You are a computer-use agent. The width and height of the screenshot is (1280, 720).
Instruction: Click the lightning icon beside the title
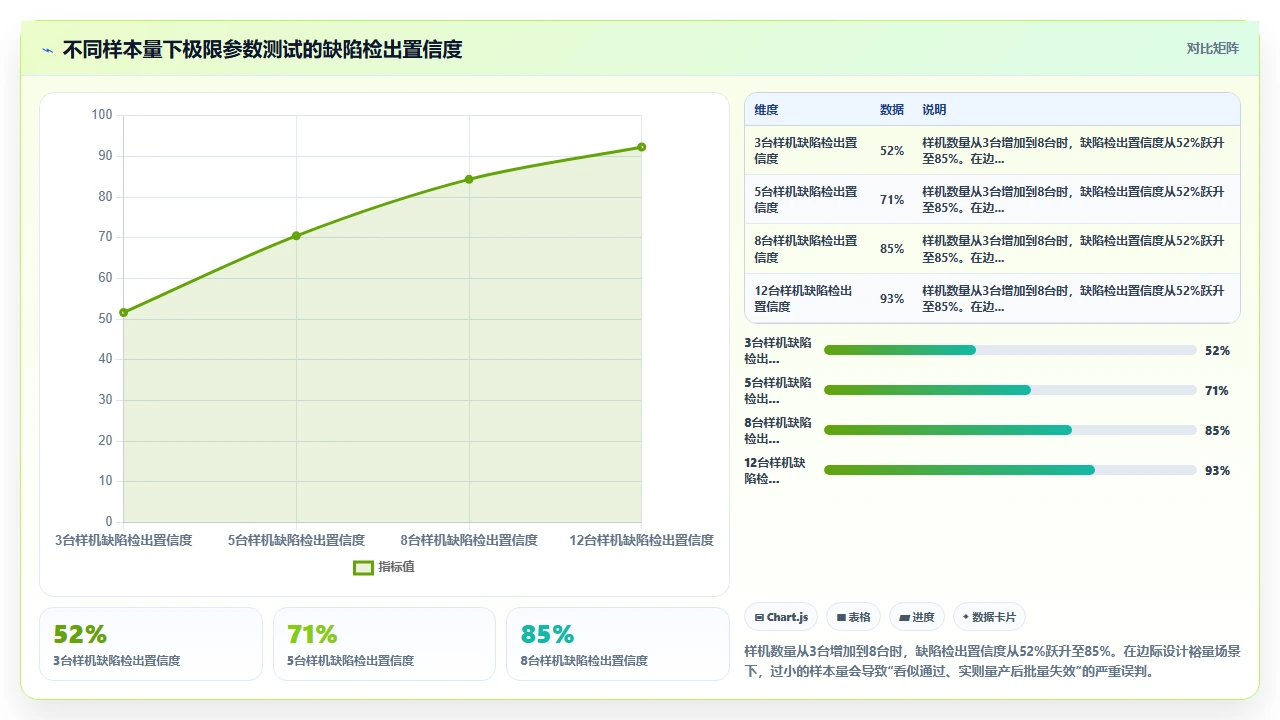[48, 50]
